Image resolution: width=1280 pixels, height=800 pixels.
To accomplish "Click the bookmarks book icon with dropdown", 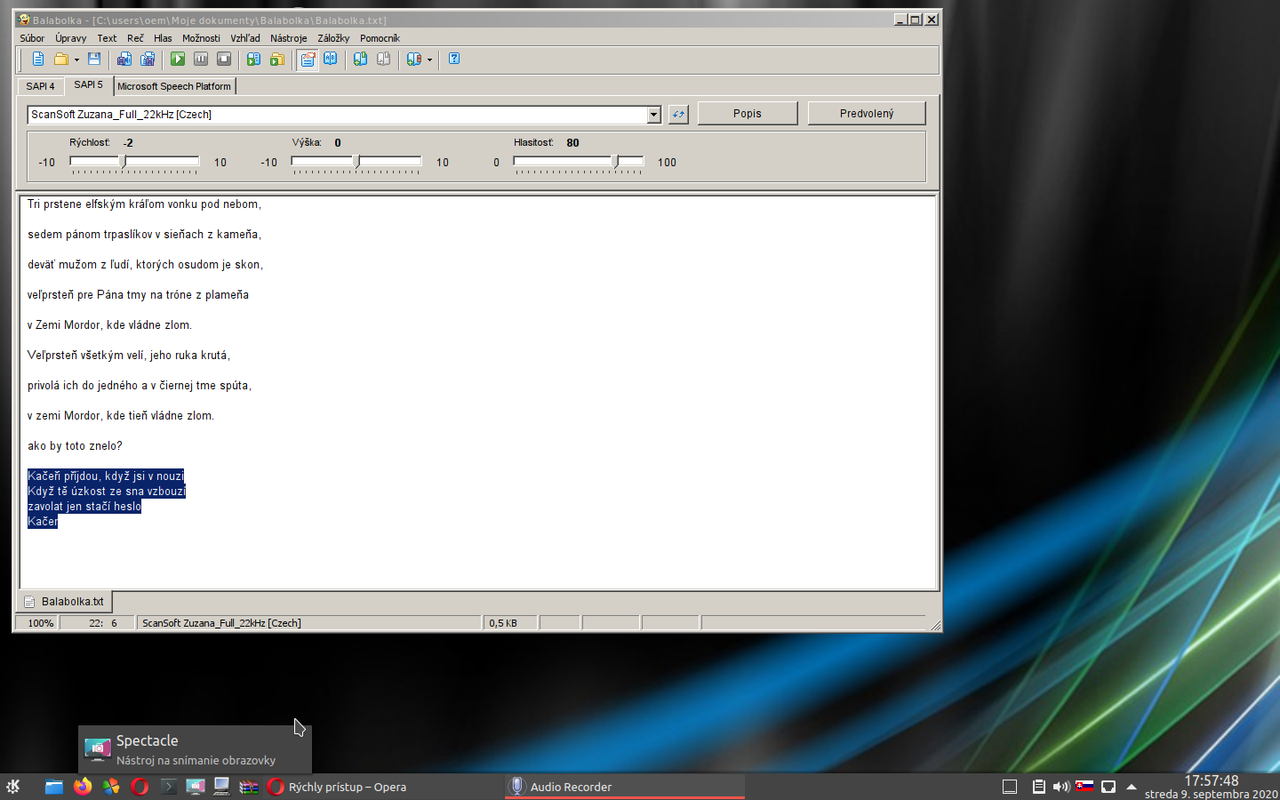I will [x=414, y=59].
